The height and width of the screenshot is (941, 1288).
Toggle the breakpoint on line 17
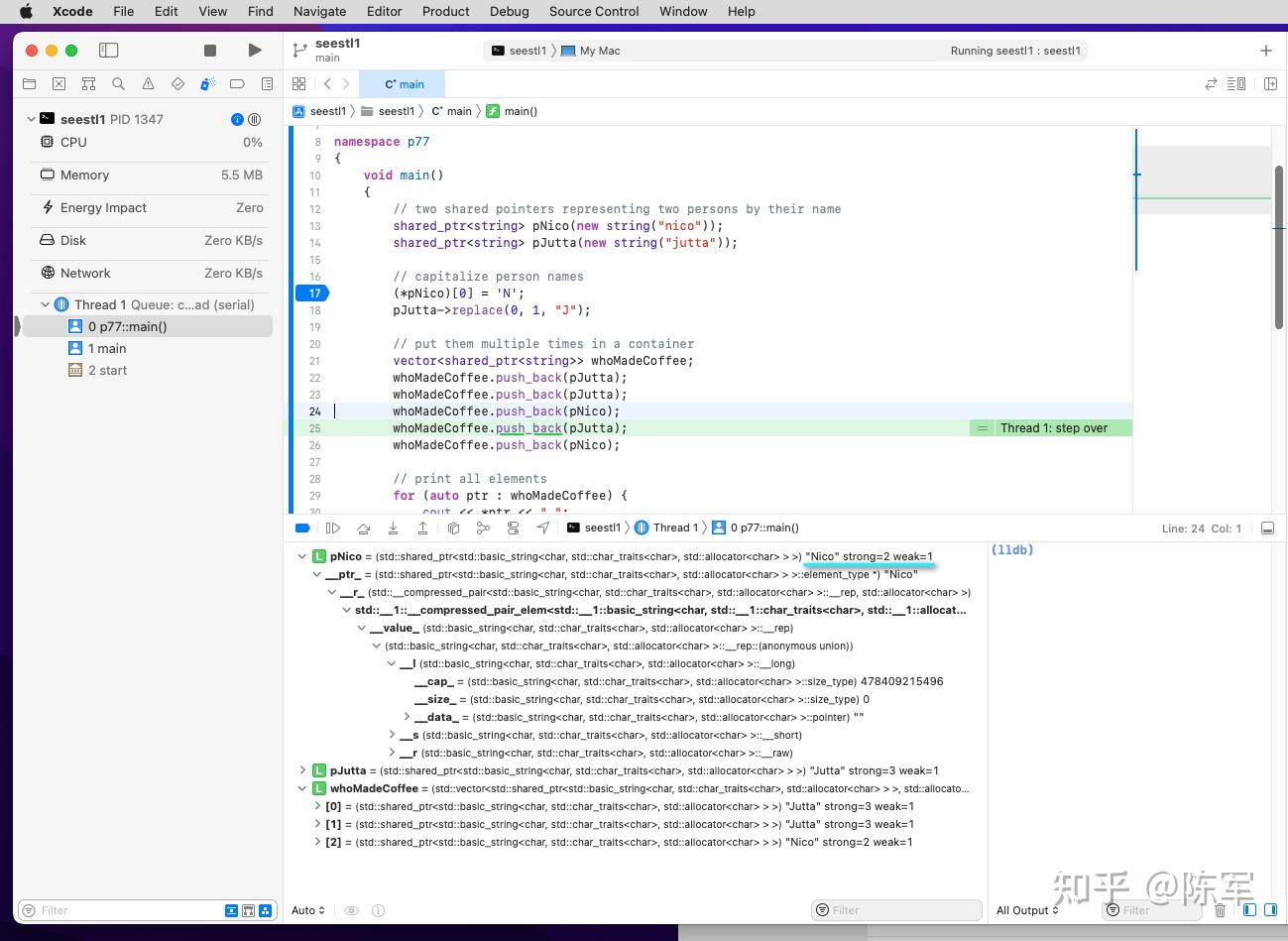pyautogui.click(x=312, y=293)
